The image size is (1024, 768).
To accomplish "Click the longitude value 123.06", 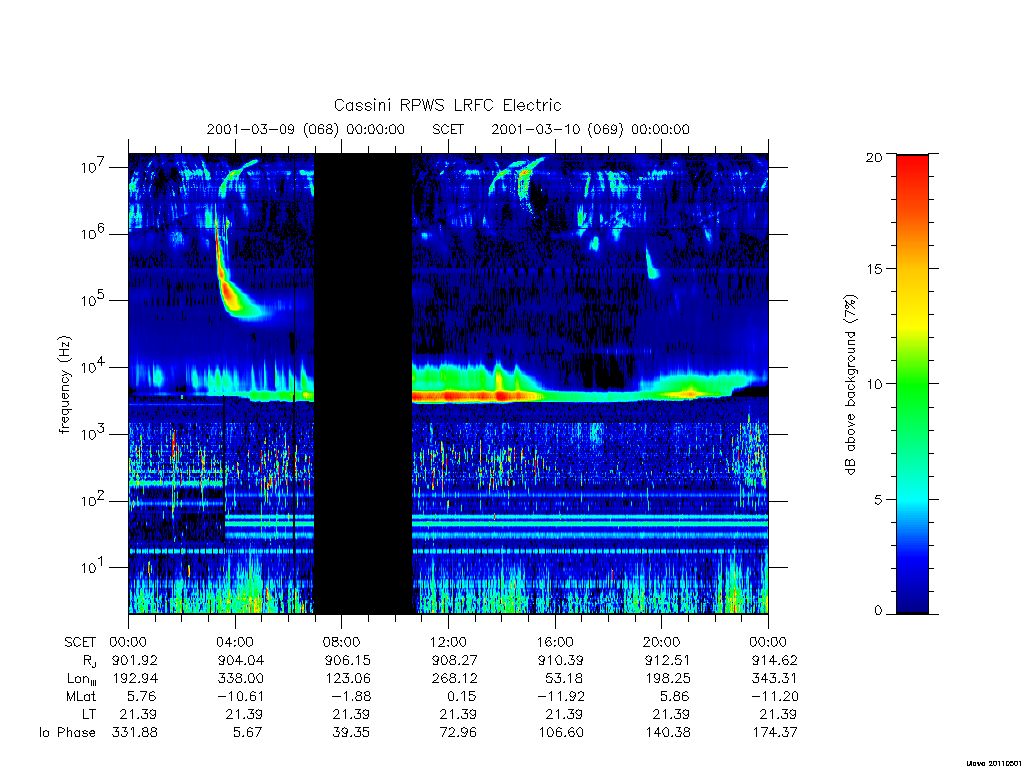I will click(348, 679).
